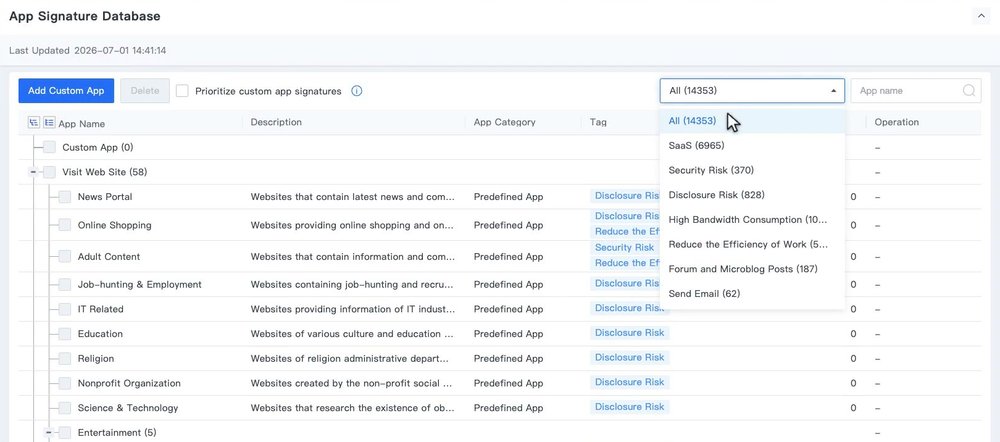Image resolution: width=1000 pixels, height=442 pixels.
Task: Click the Religion row's Disclosure Risk tag
Action: pos(629,358)
